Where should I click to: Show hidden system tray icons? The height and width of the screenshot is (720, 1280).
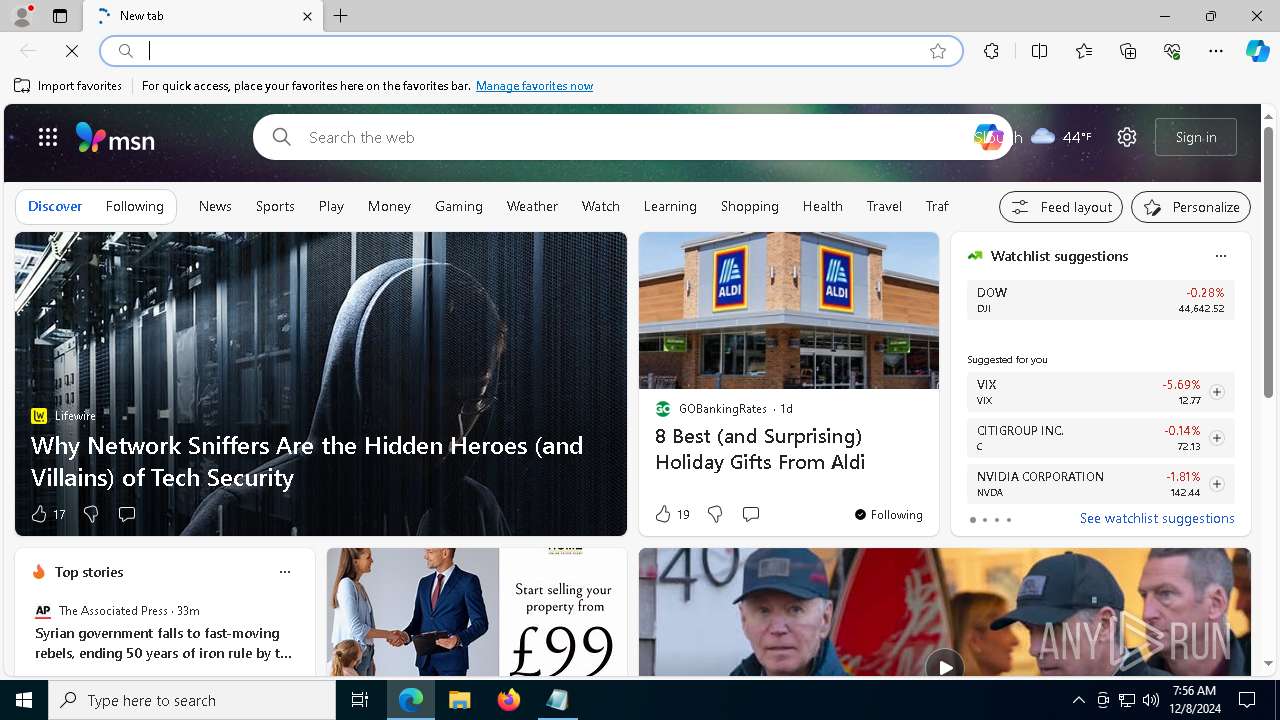point(1078,700)
